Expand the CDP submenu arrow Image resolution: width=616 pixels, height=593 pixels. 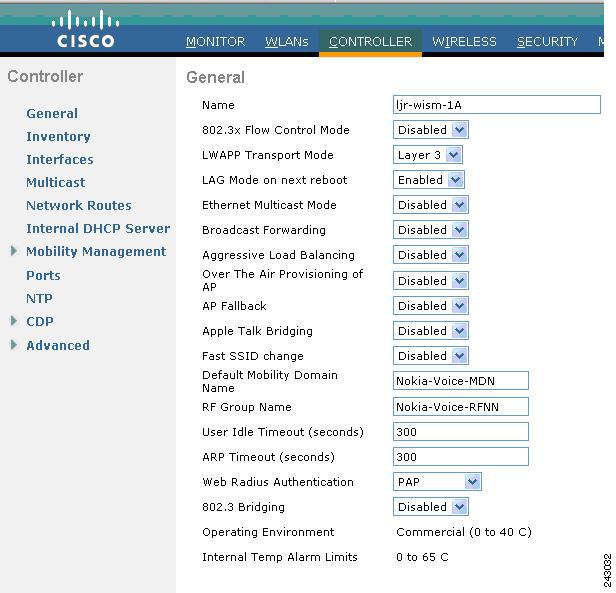coord(14,321)
